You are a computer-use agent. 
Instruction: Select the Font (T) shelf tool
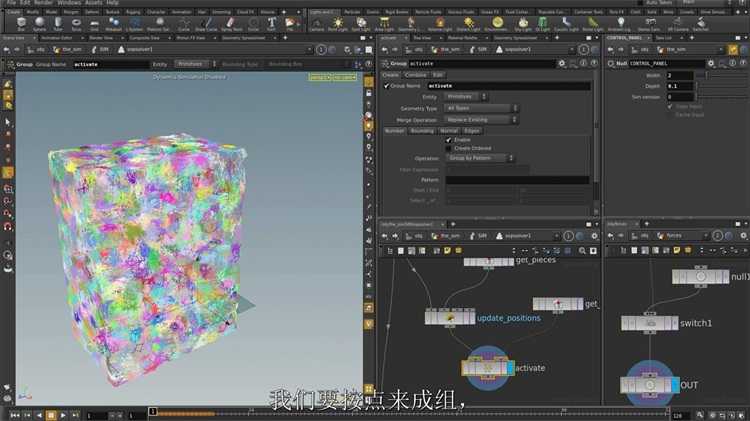[x=271, y=24]
